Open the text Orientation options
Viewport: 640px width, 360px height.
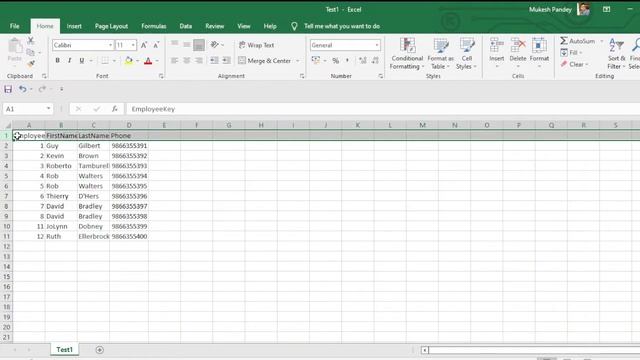tap(215, 44)
